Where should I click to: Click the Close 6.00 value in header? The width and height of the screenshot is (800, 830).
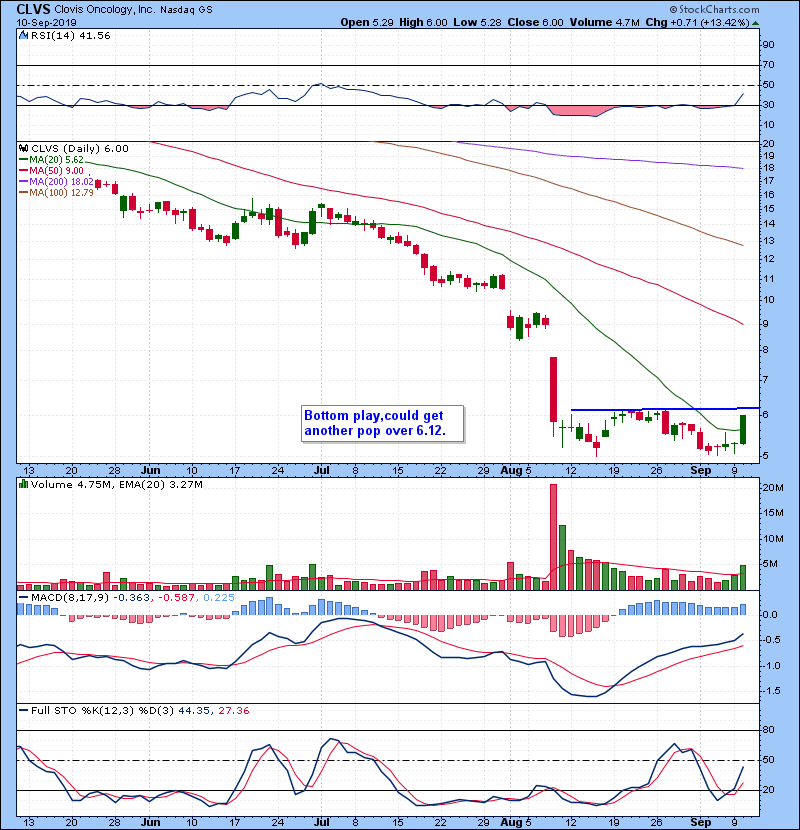click(535, 22)
